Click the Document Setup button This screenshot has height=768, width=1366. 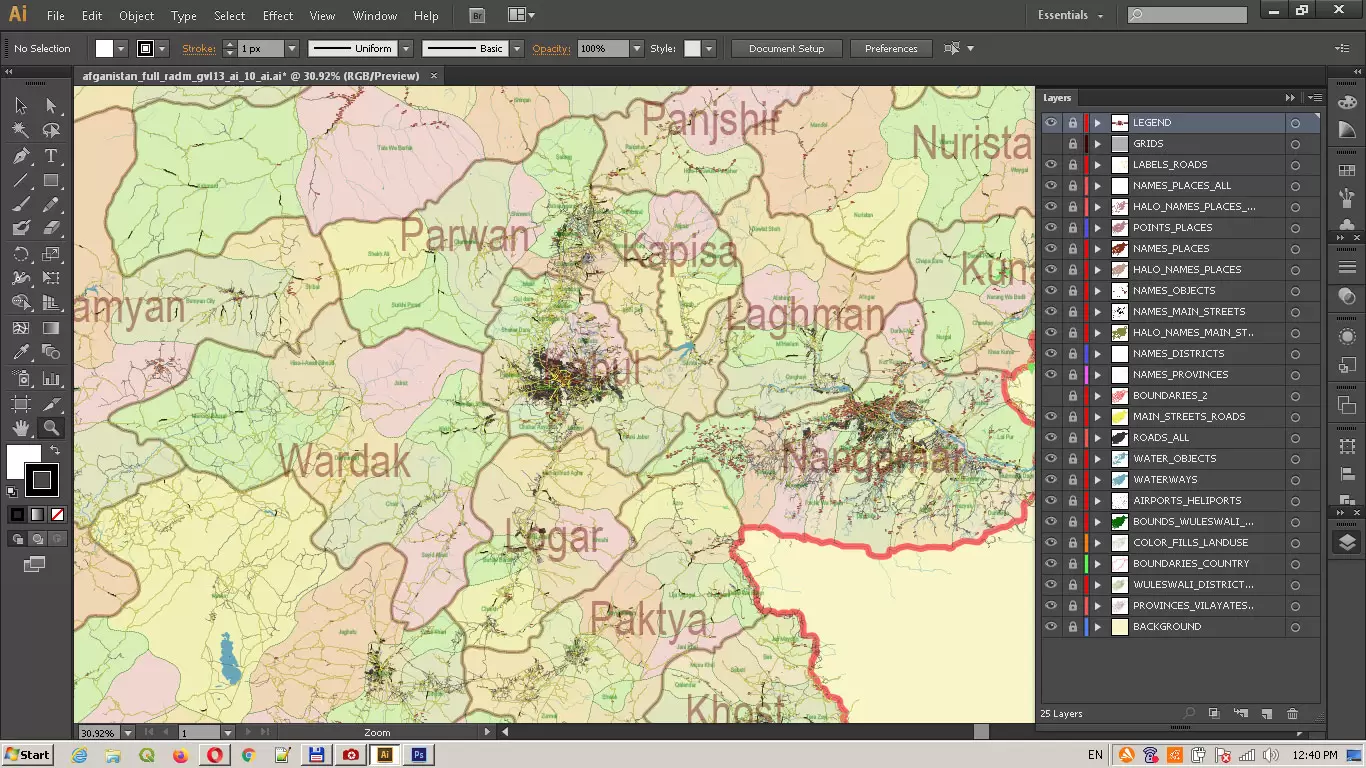(x=786, y=48)
